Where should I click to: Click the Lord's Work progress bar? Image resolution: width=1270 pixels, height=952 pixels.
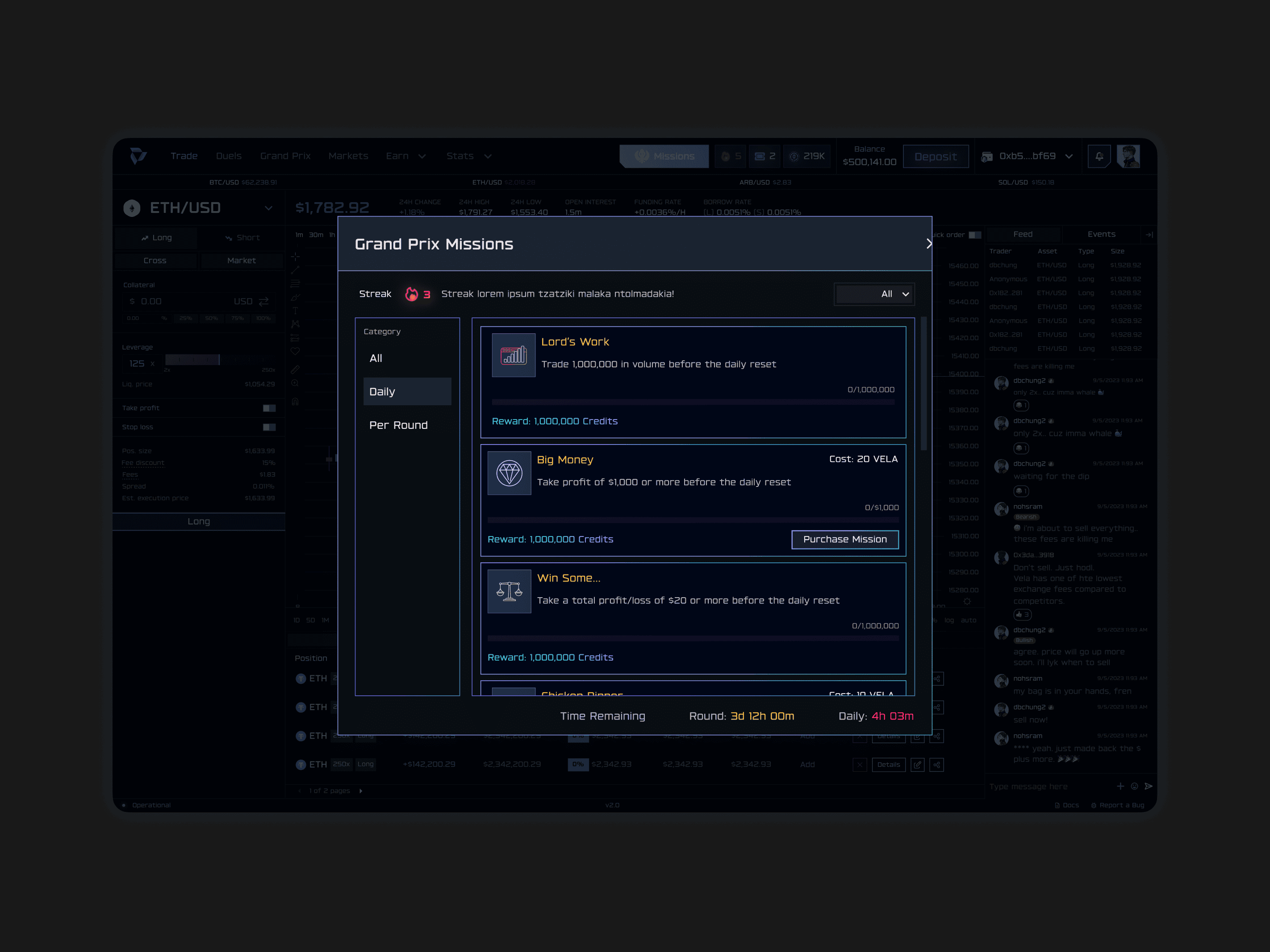pos(693,402)
